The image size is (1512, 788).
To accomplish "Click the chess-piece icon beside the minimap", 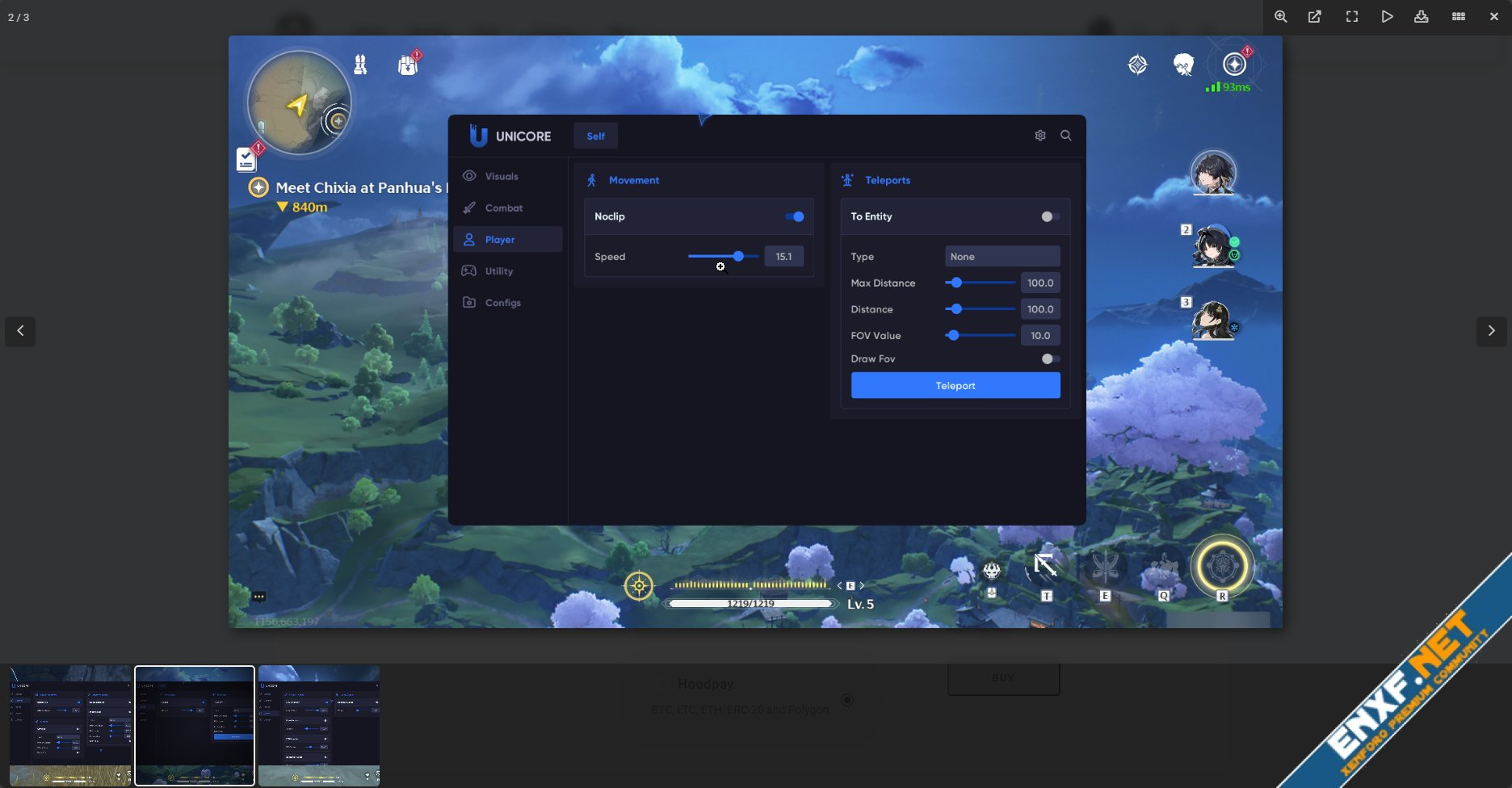I will coord(361,64).
